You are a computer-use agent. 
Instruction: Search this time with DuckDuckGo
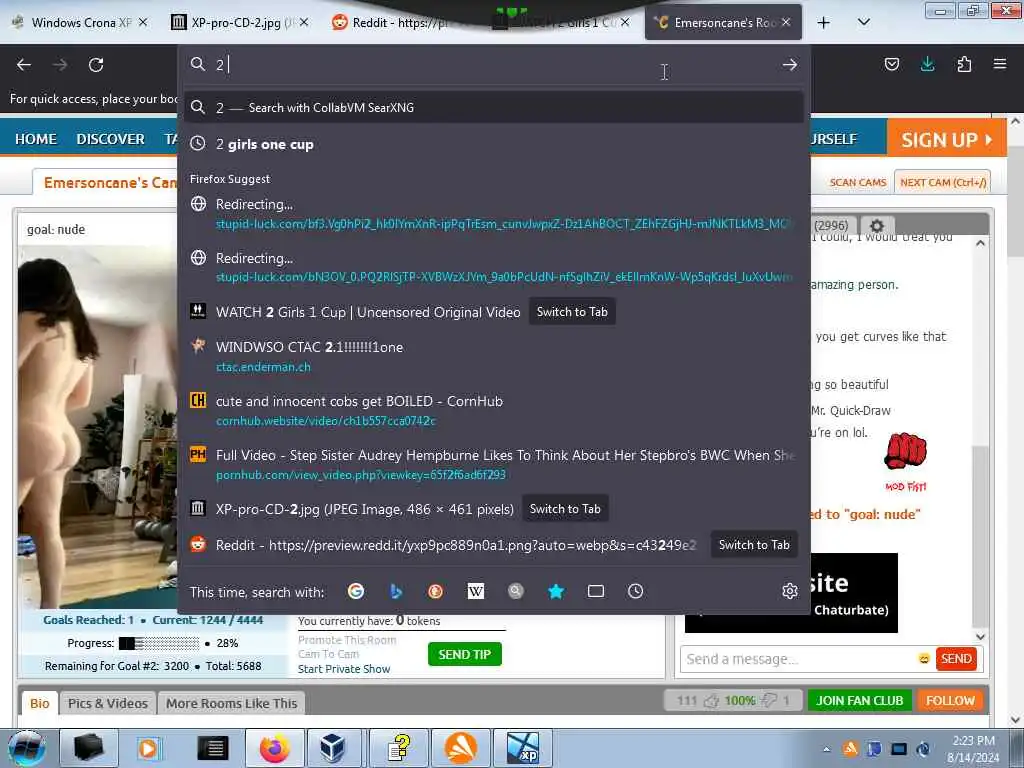436,592
